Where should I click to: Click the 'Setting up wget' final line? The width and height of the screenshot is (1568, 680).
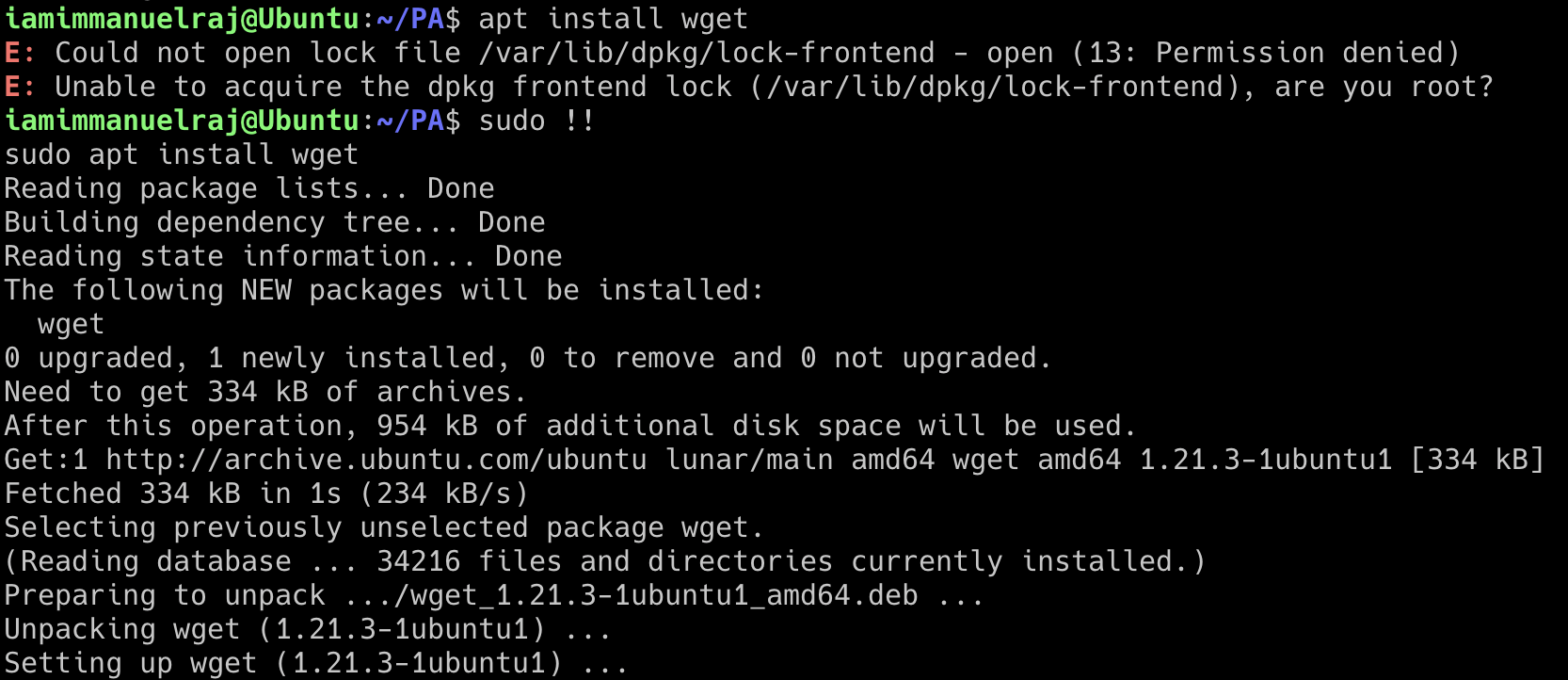click(316, 663)
